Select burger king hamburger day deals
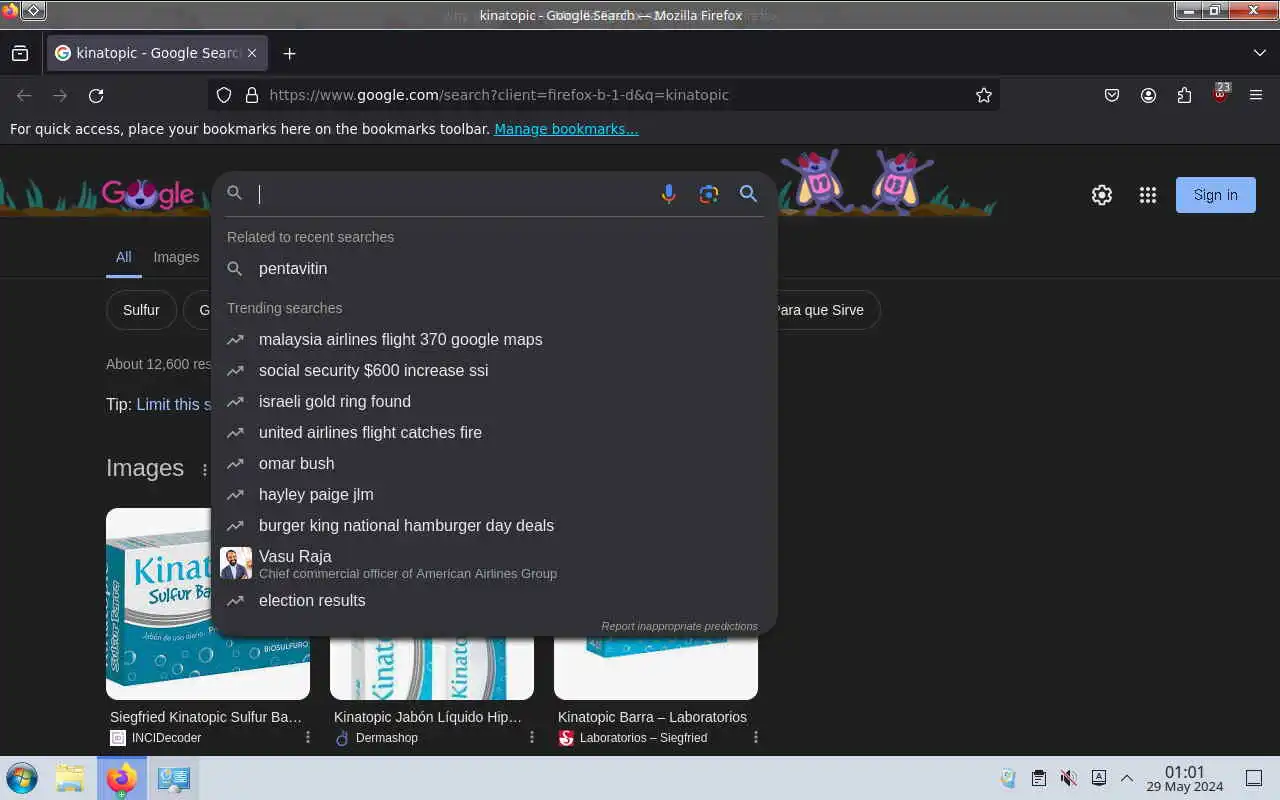This screenshot has width=1280, height=800. (495, 525)
